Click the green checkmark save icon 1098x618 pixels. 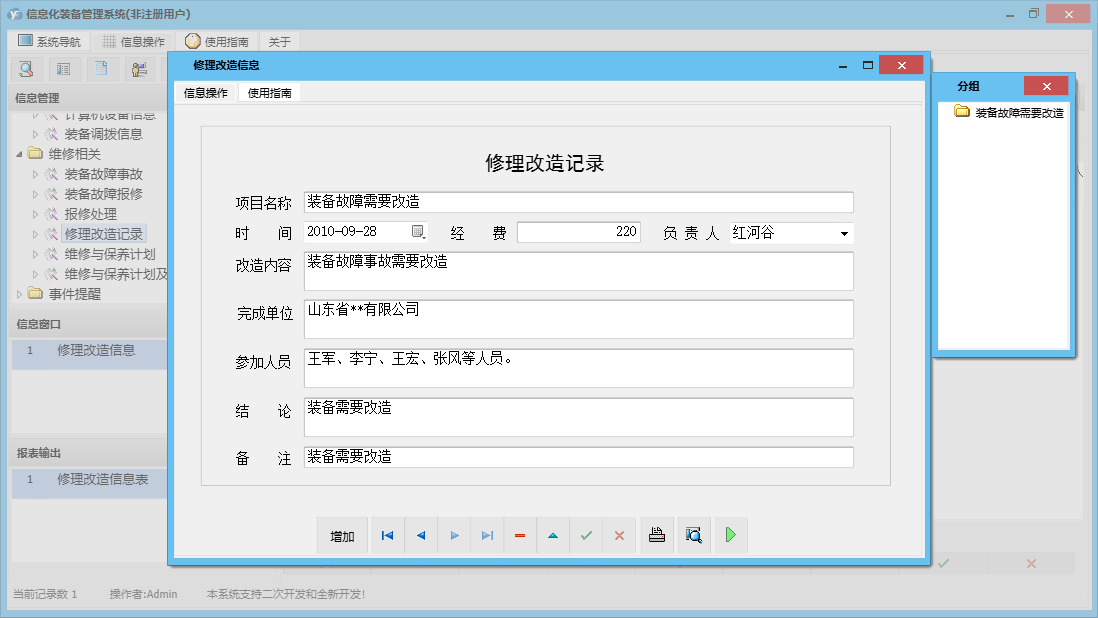point(586,536)
